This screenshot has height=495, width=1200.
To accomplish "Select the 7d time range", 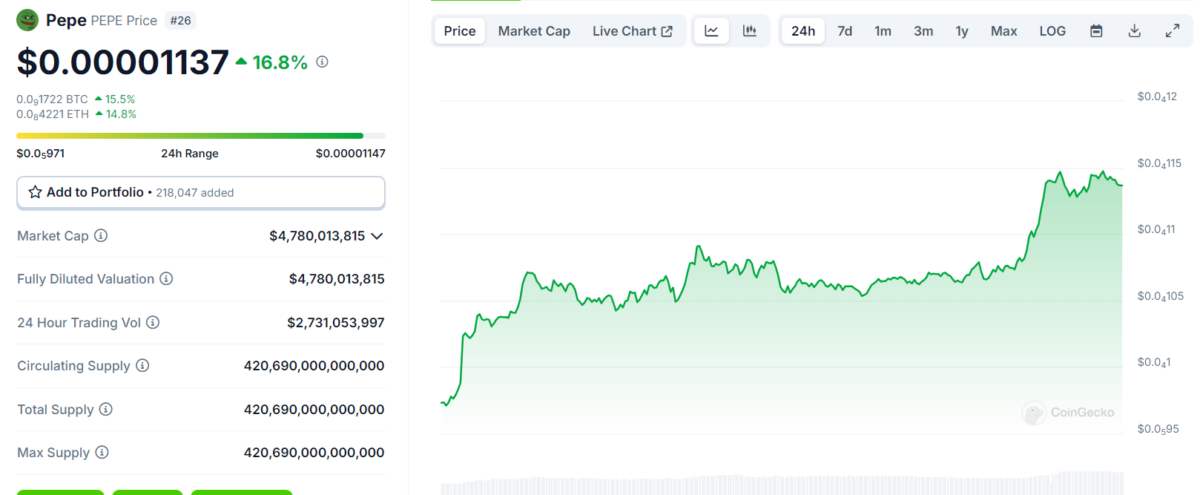I will pyautogui.click(x=845, y=31).
